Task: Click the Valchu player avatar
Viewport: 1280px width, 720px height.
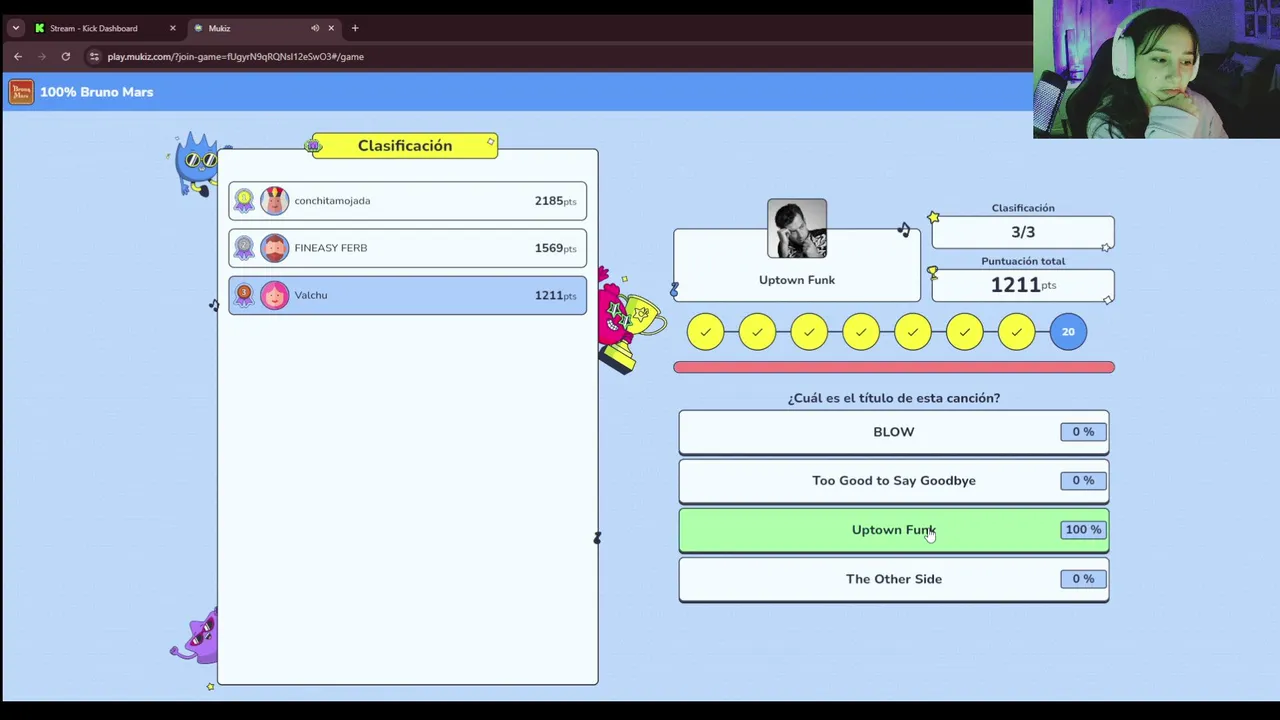Action: click(274, 295)
